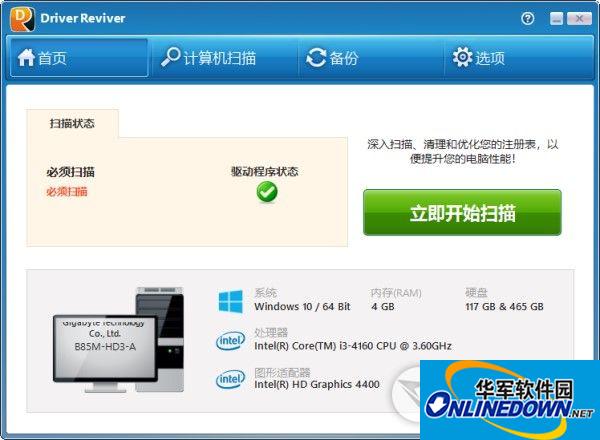The width and height of the screenshot is (600, 440).
Task: Select the 扫描状态 panel tab
Action: [x=72, y=123]
